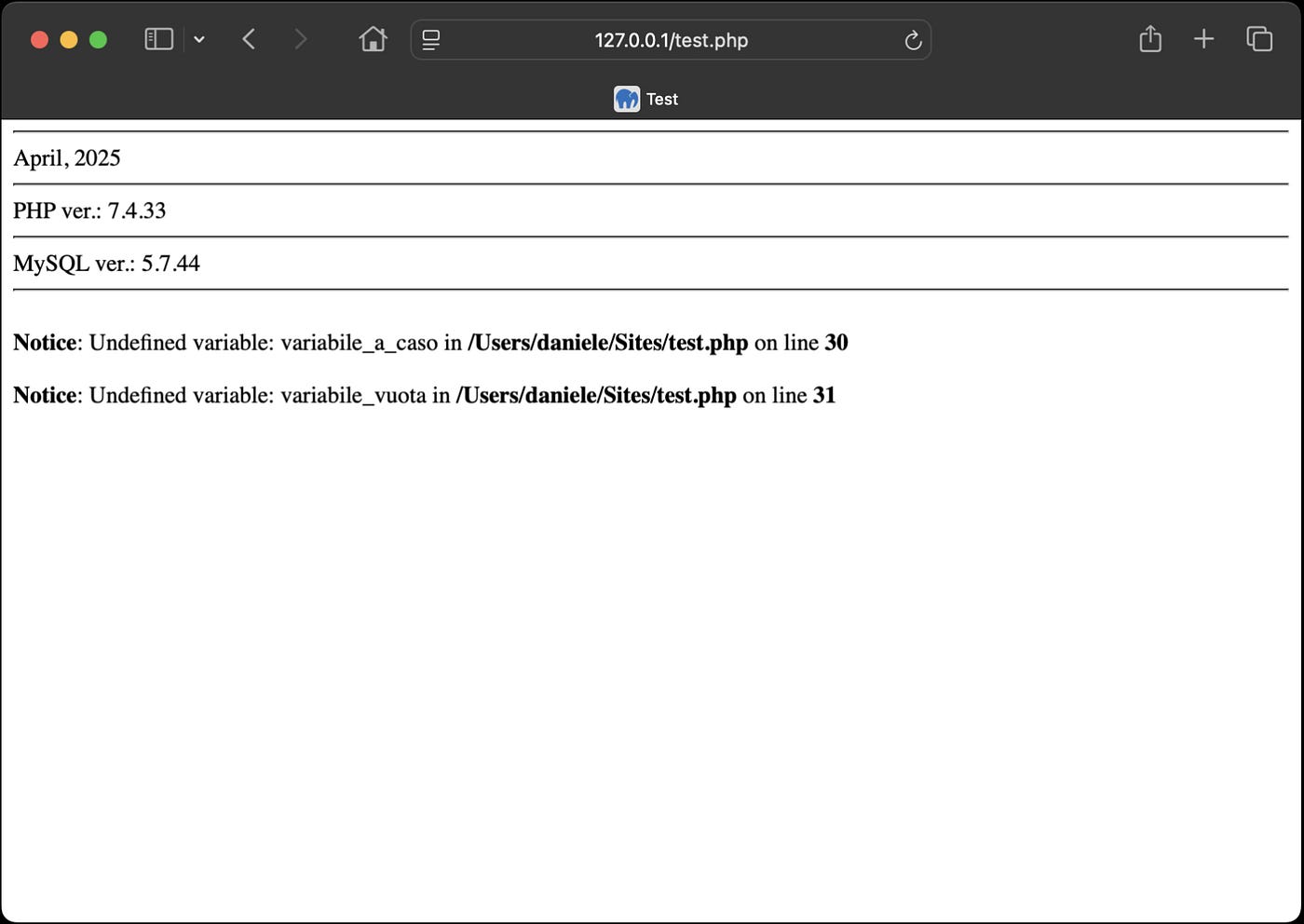Viewport: 1304px width, 924px height.
Task: Click the bold line number 31
Action: [824, 395]
